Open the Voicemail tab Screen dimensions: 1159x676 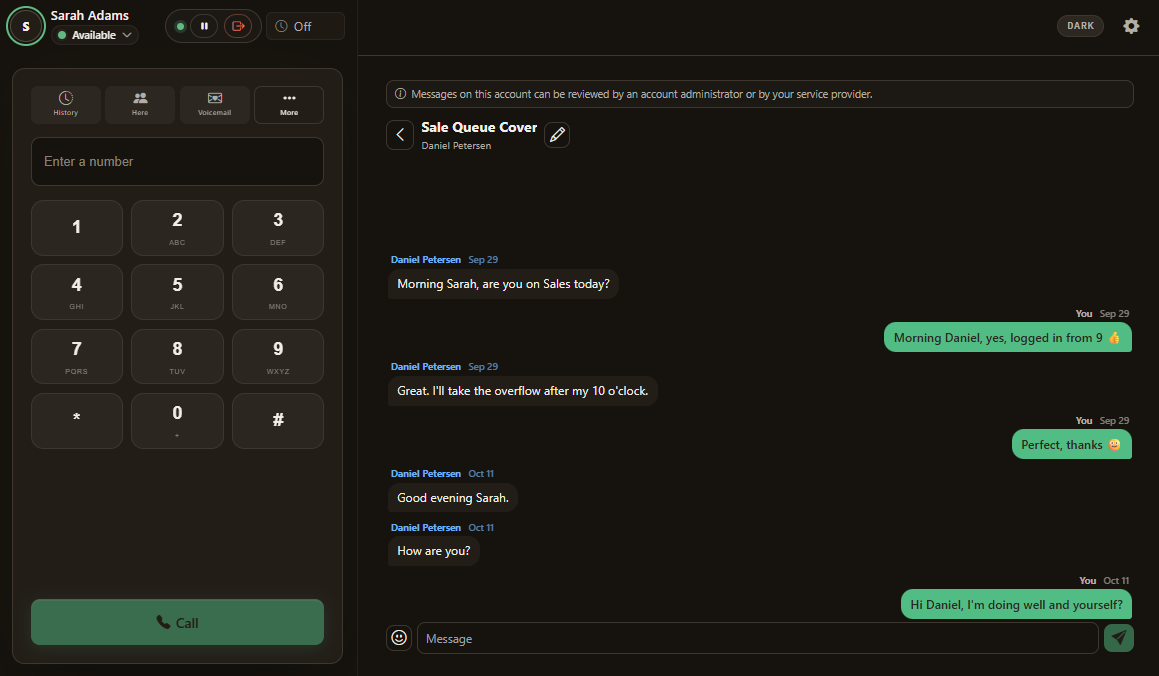click(214, 104)
